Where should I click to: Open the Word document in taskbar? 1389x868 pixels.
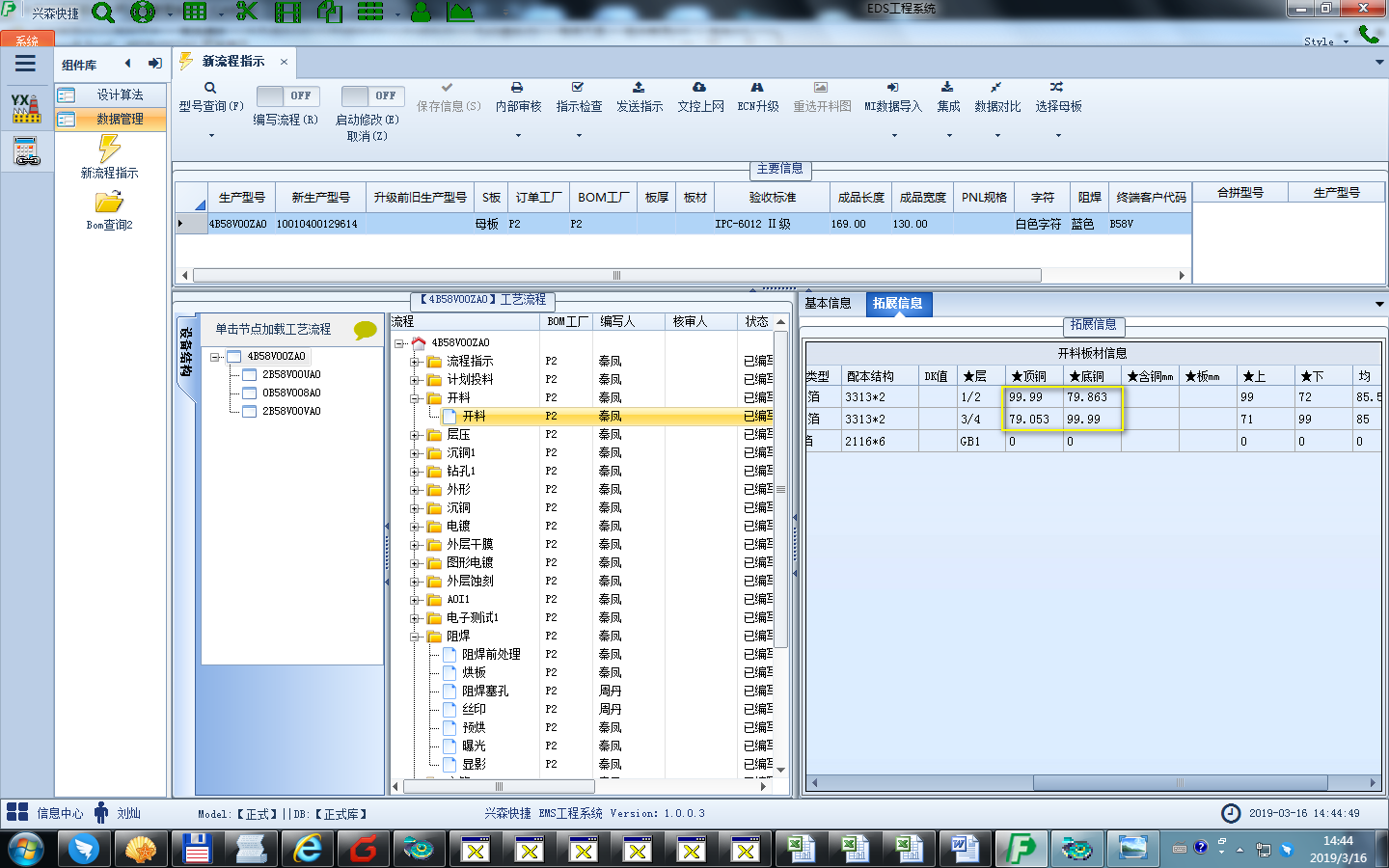(965, 849)
